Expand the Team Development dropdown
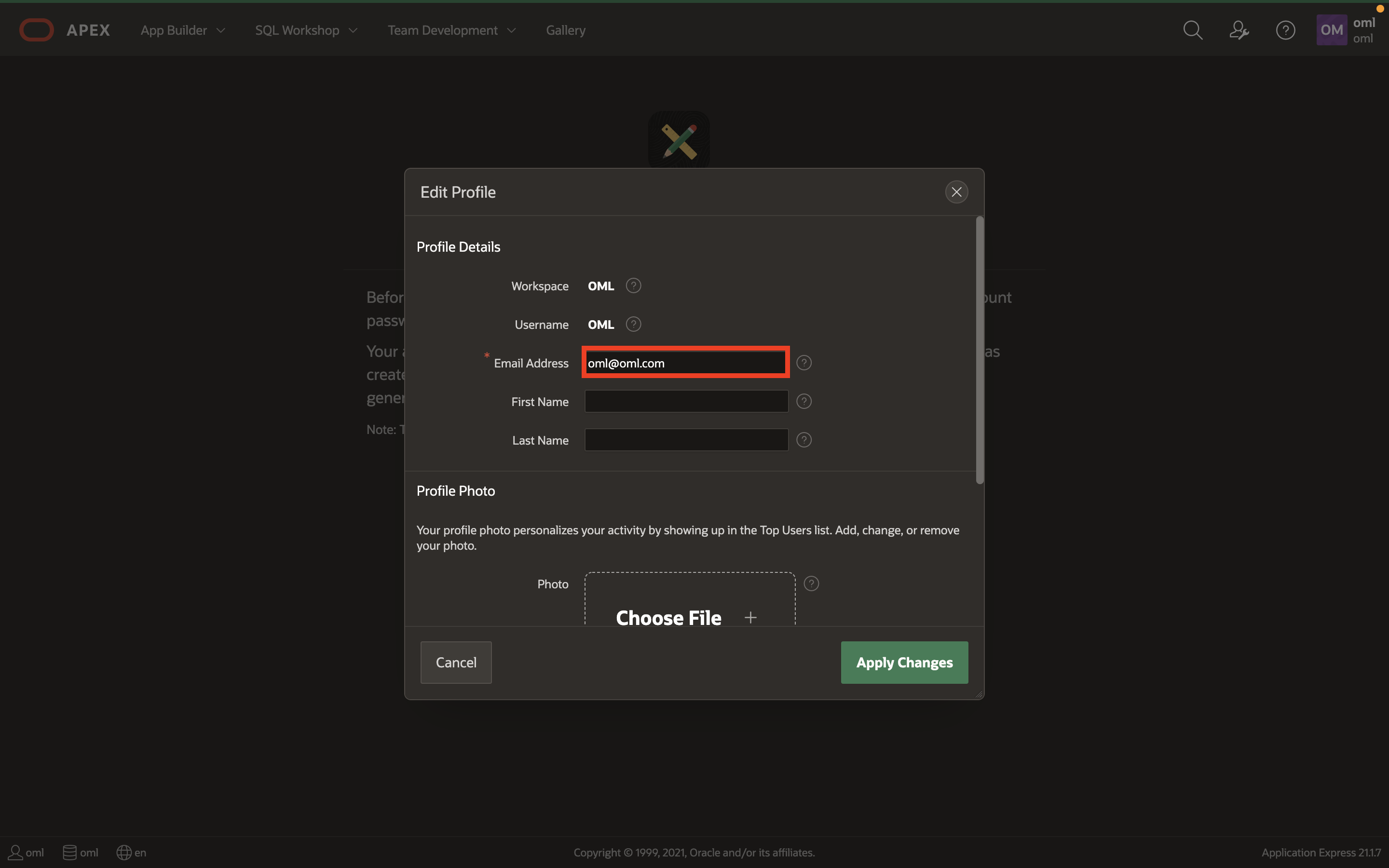Viewport: 1389px width, 868px height. (451, 30)
